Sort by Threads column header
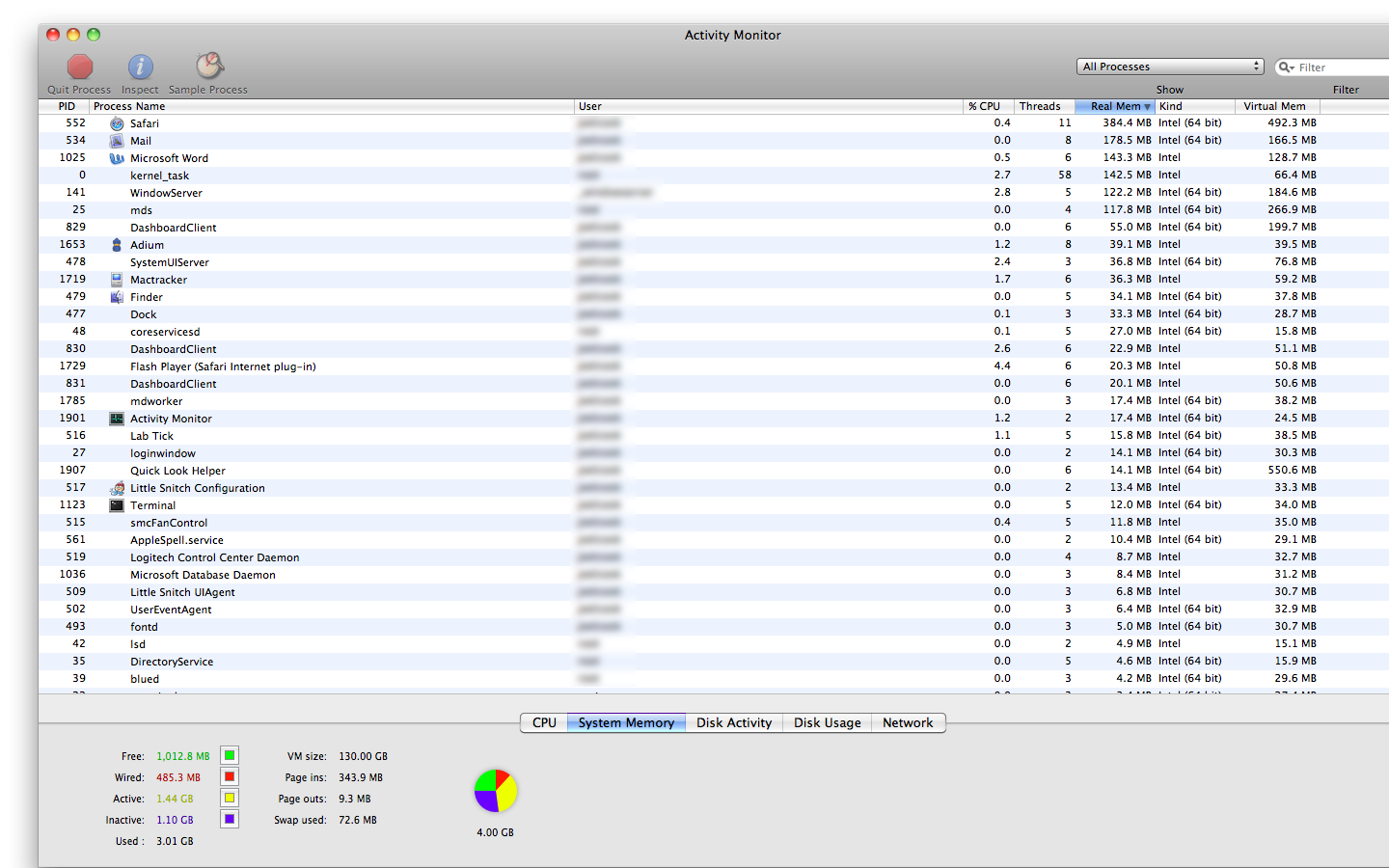1389x868 pixels. coord(1045,106)
